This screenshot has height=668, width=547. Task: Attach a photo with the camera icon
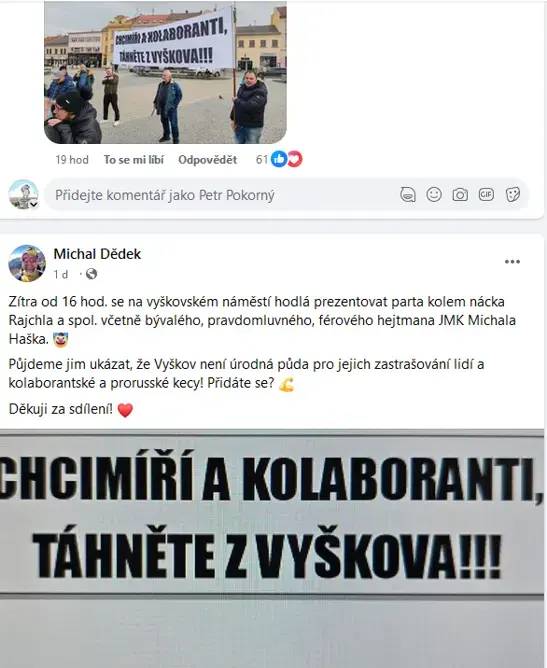tap(460, 195)
